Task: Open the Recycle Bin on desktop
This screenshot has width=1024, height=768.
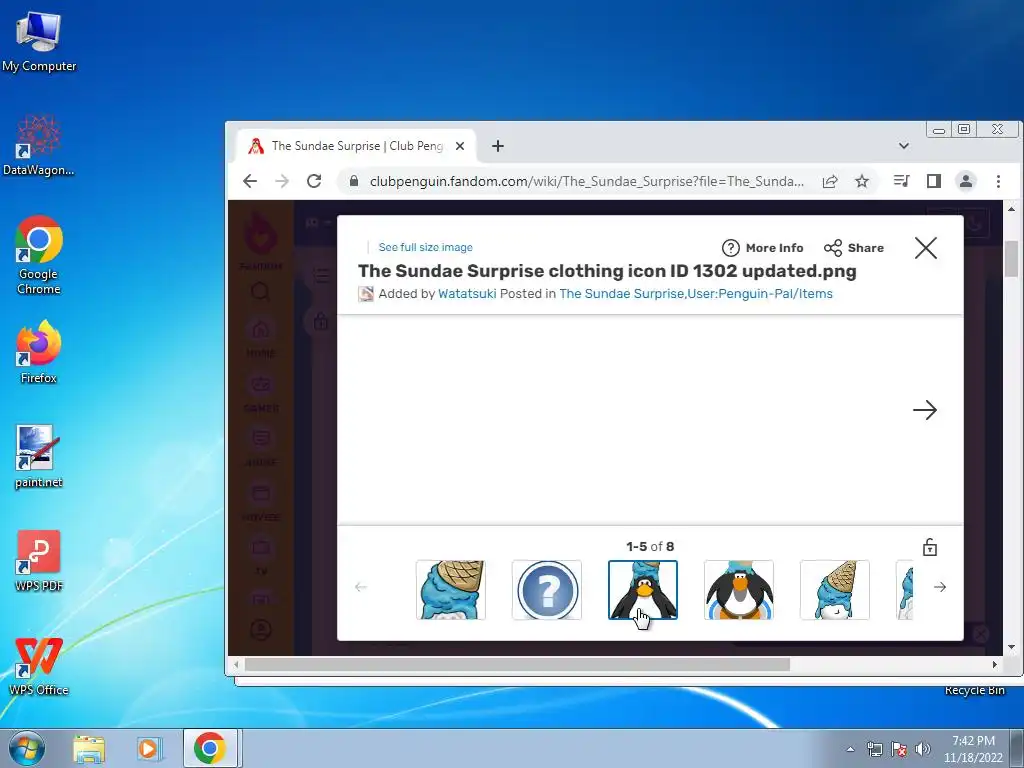Action: click(x=974, y=690)
